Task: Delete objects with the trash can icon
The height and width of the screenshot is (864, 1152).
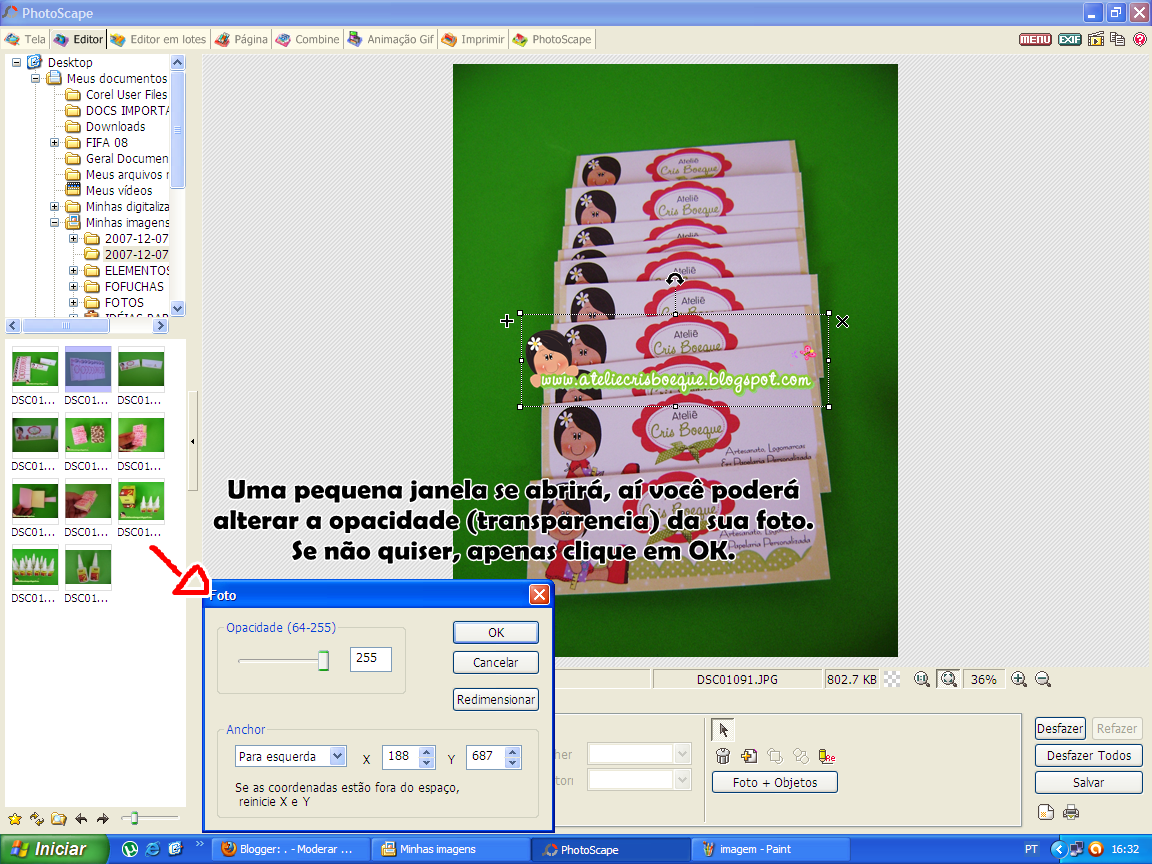Action: 723,756
